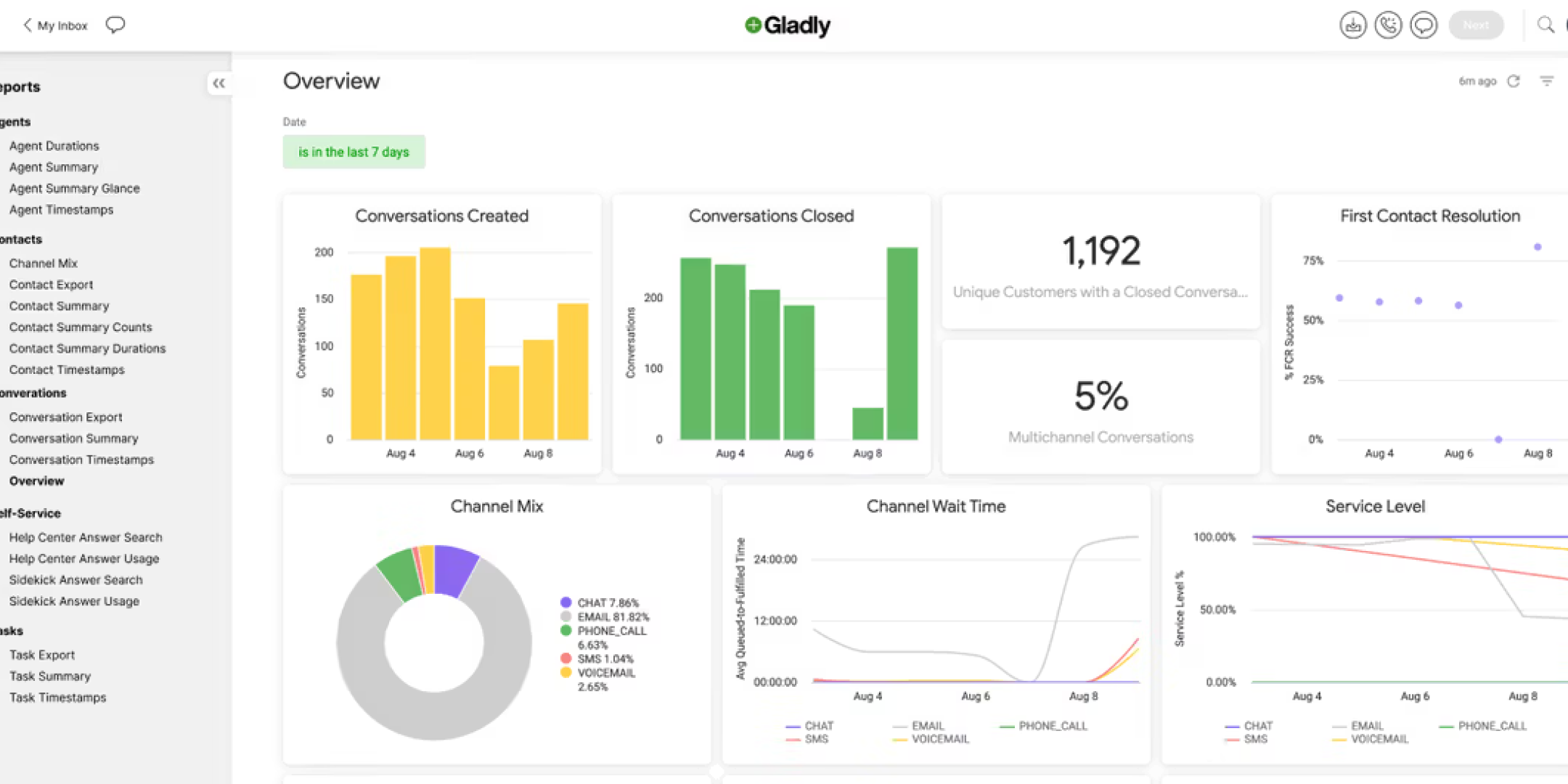Click the purple CHAT swatch in Channel Mix legend

pos(566,603)
